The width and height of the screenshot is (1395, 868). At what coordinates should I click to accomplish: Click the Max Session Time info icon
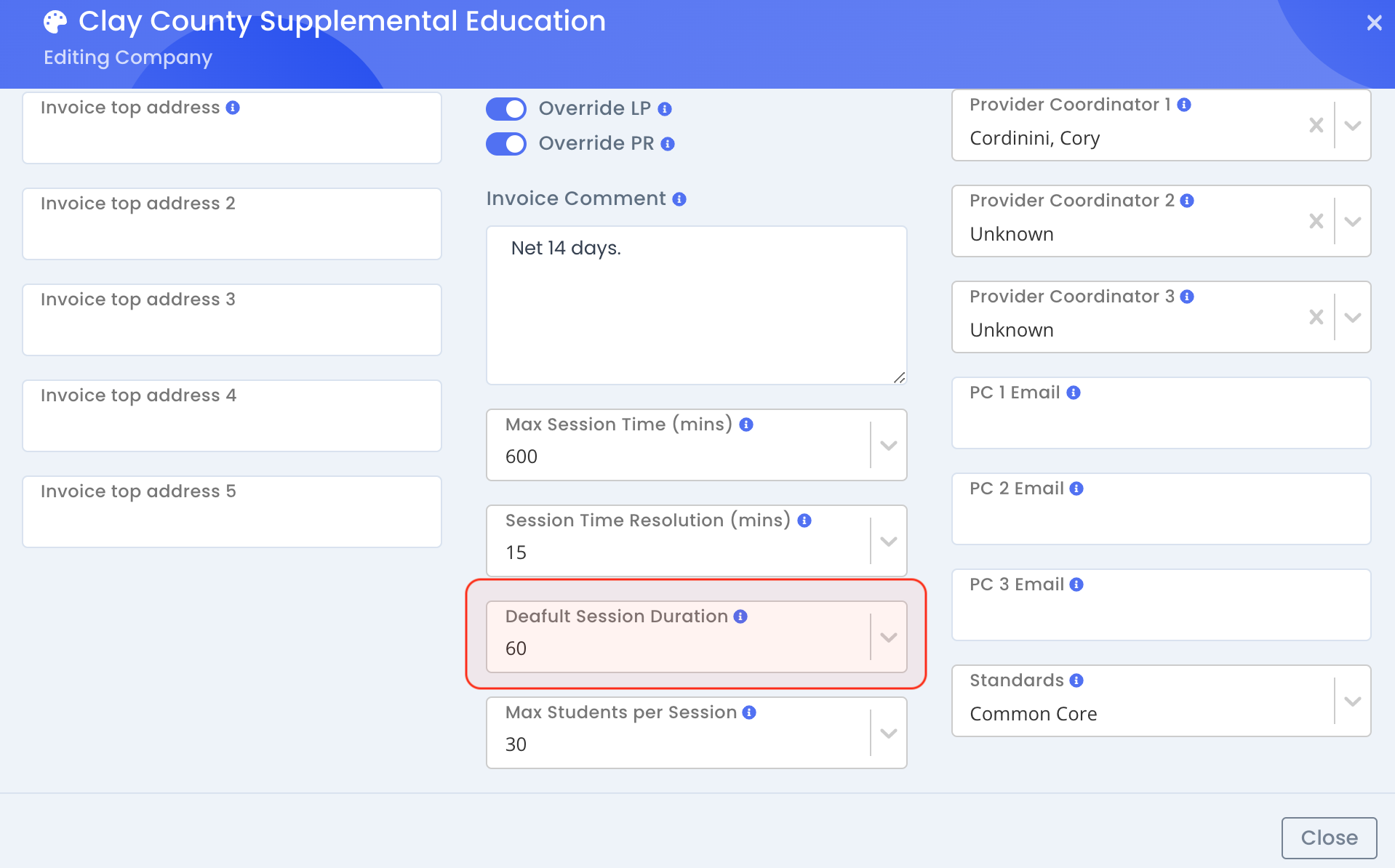click(x=746, y=425)
